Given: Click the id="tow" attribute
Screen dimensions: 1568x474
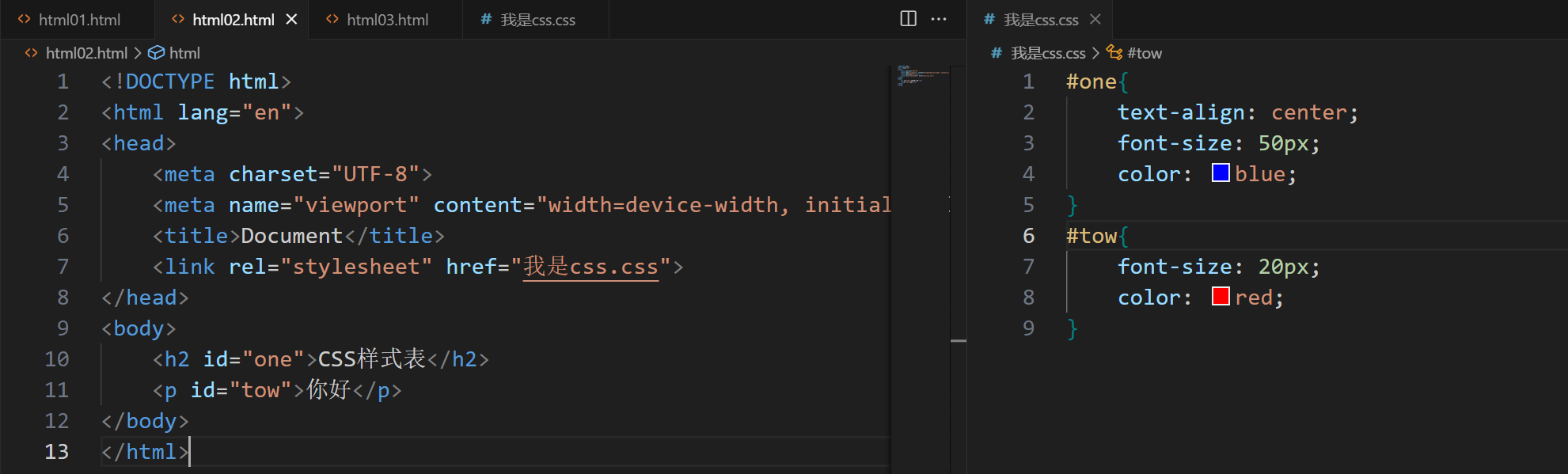Looking at the screenshot, I should pyautogui.click(x=241, y=390).
